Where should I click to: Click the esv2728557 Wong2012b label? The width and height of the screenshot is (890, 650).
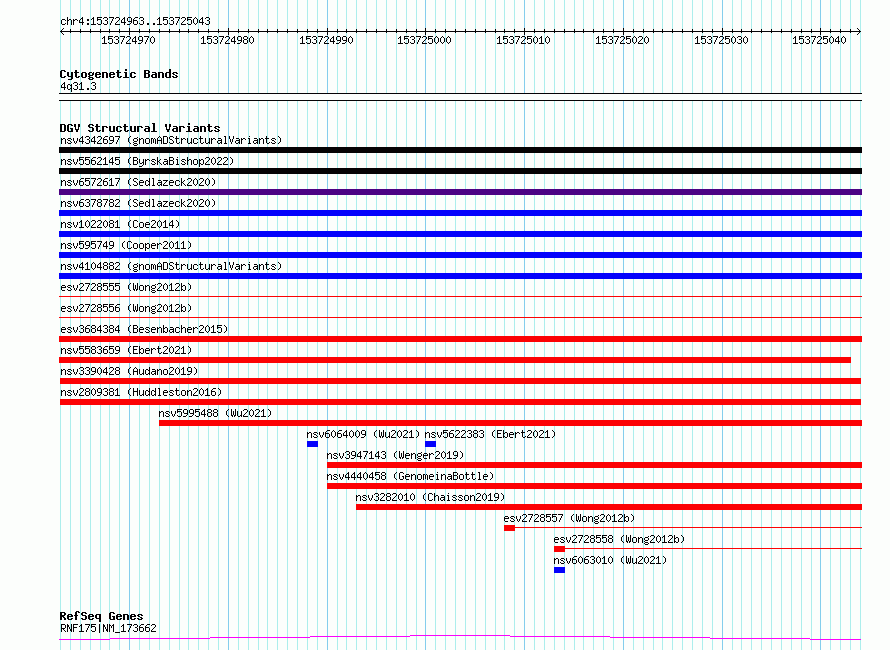click(569, 518)
